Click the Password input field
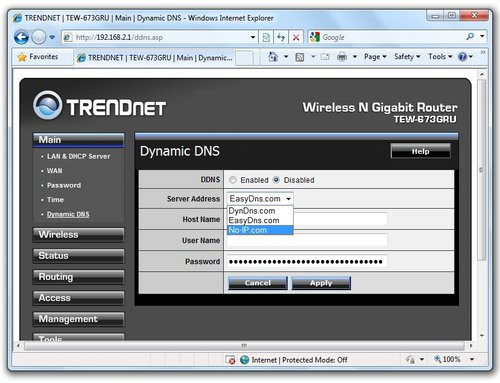 tap(307, 261)
